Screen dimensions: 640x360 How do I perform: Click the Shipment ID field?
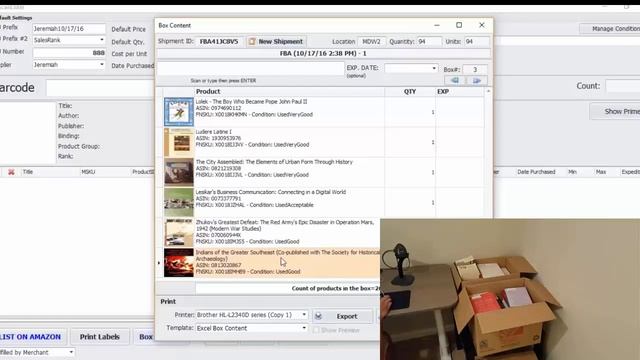coord(219,42)
